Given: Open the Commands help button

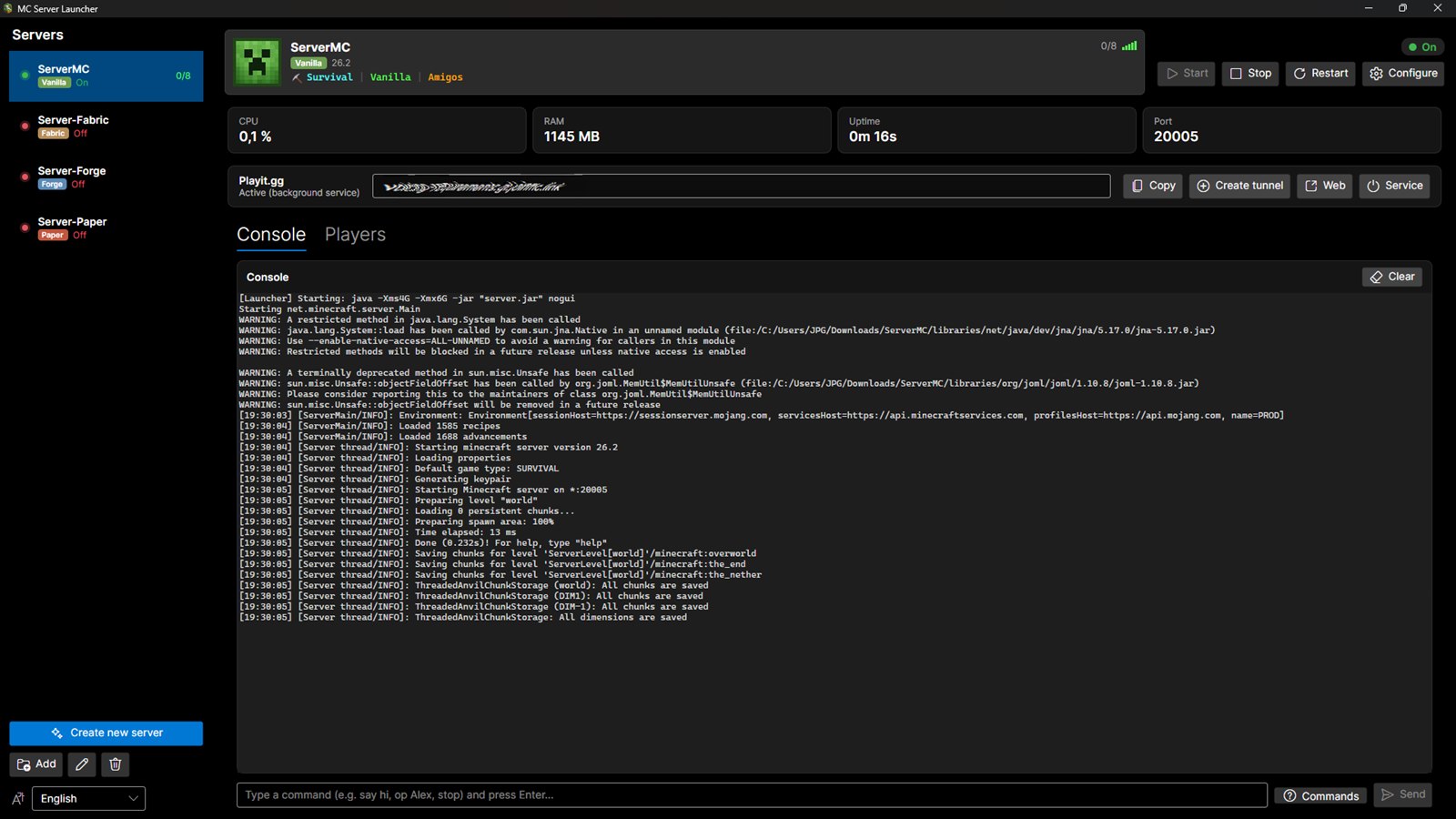Looking at the screenshot, I should (1320, 796).
